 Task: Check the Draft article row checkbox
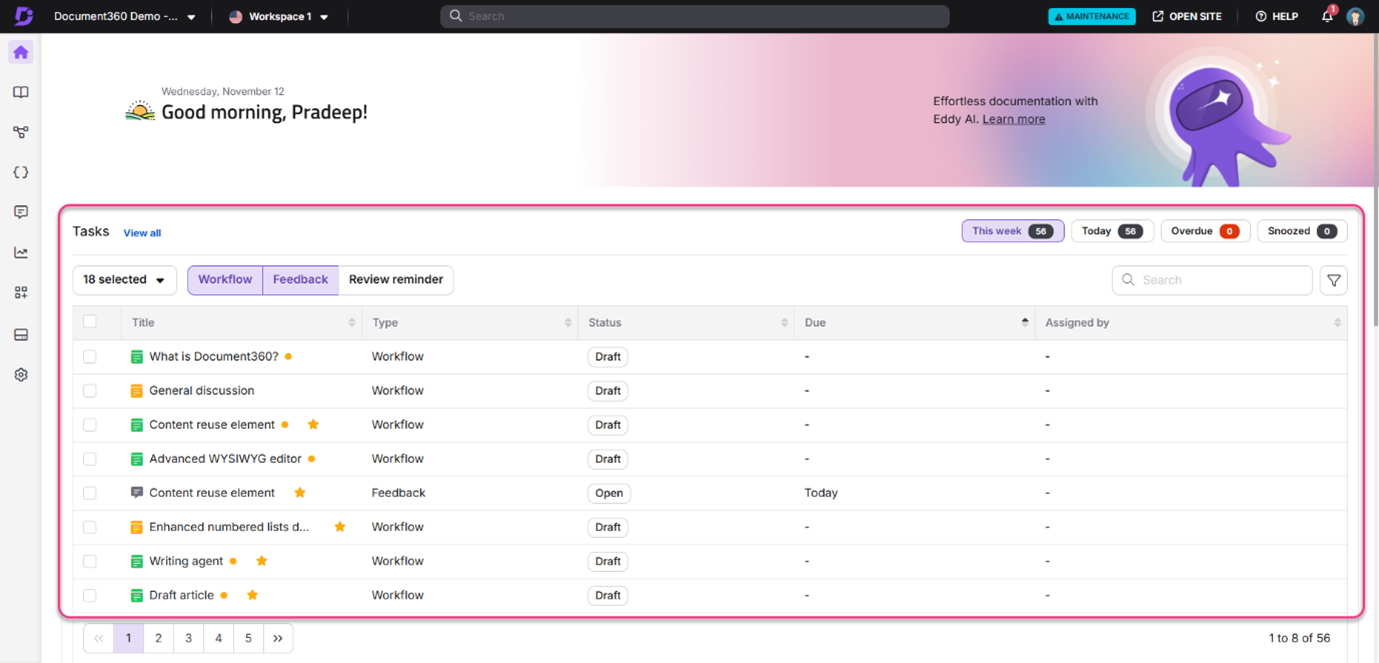(x=90, y=595)
